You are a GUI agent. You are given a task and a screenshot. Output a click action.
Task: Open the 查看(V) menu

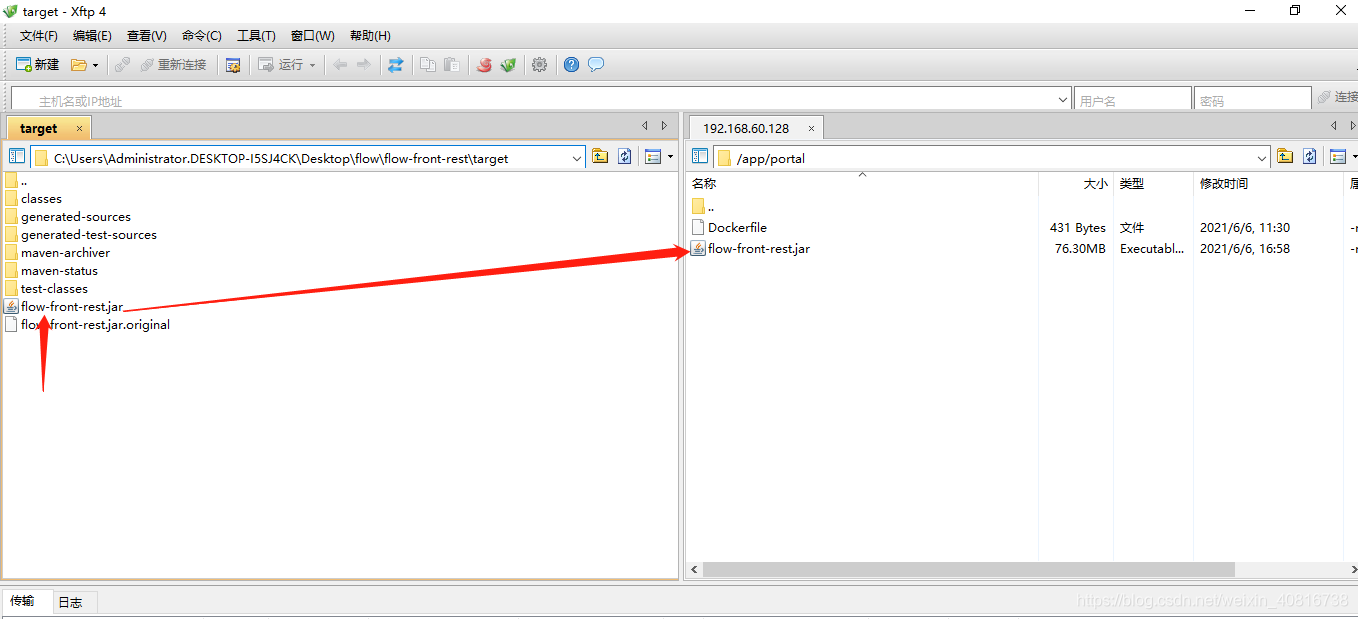tap(147, 36)
